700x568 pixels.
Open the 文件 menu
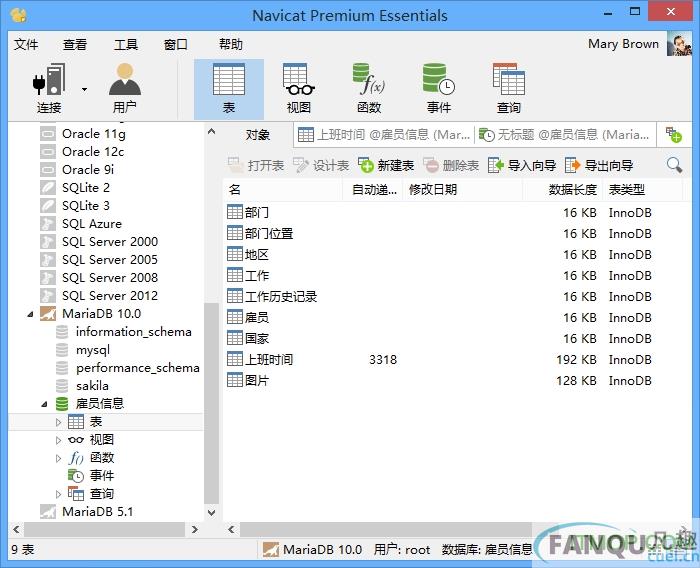click(25, 44)
